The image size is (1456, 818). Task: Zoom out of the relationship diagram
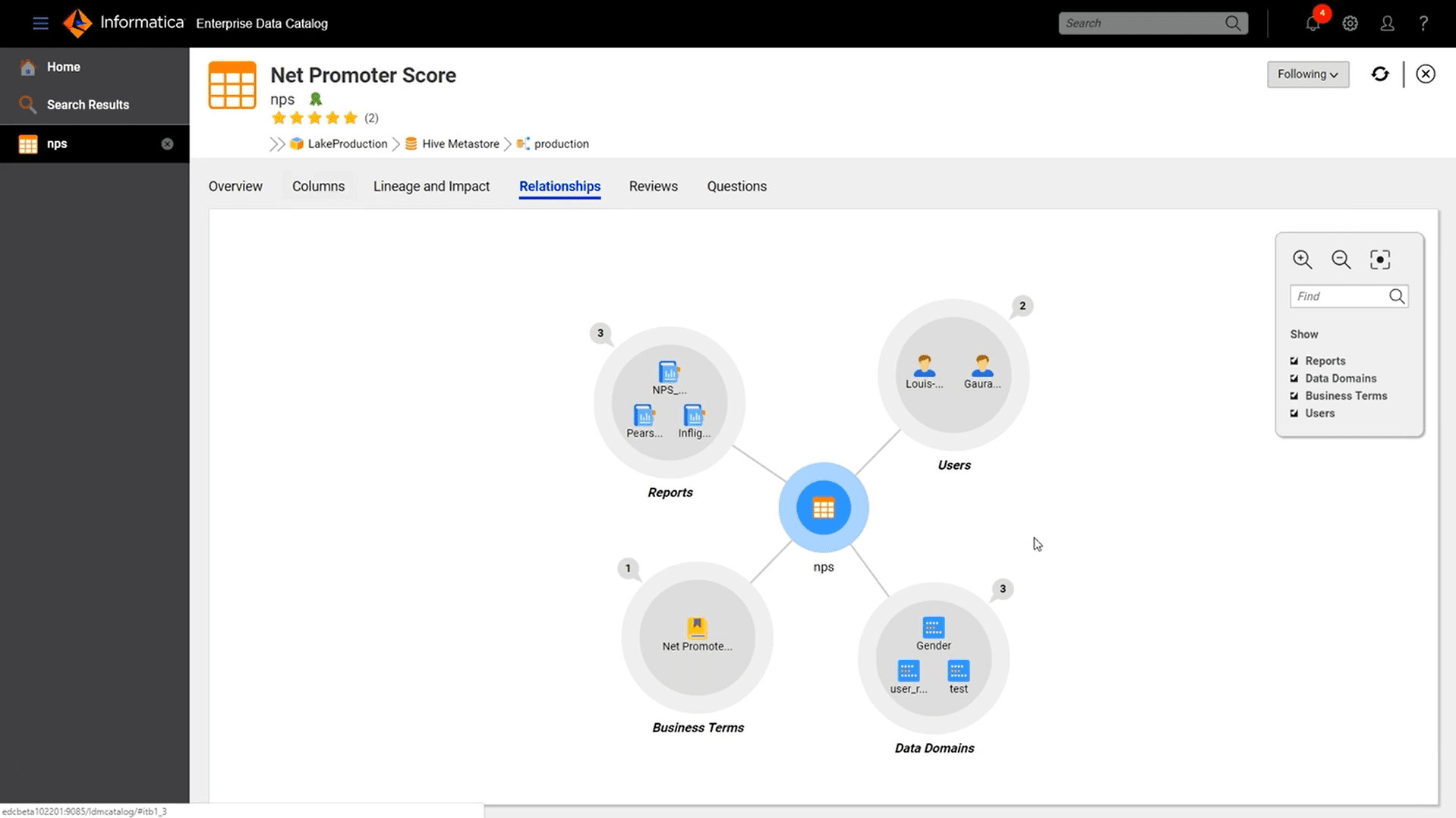[1341, 259]
